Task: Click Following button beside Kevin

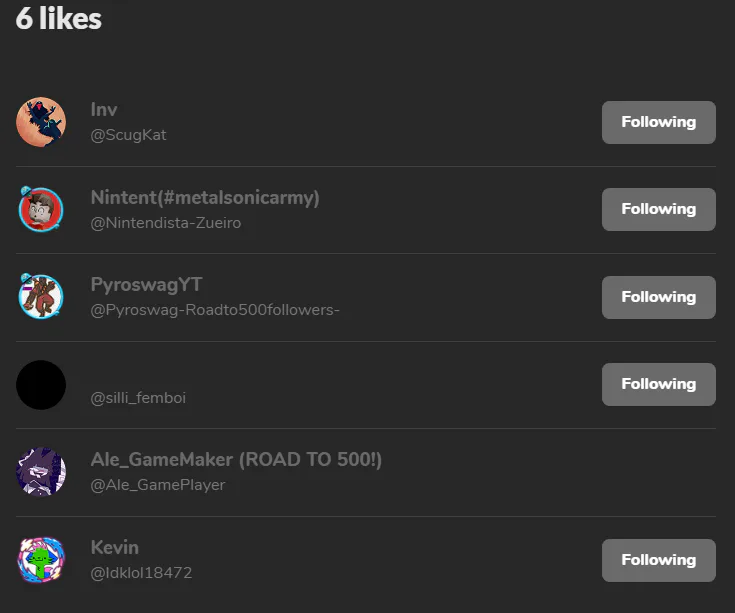Action: 659,560
